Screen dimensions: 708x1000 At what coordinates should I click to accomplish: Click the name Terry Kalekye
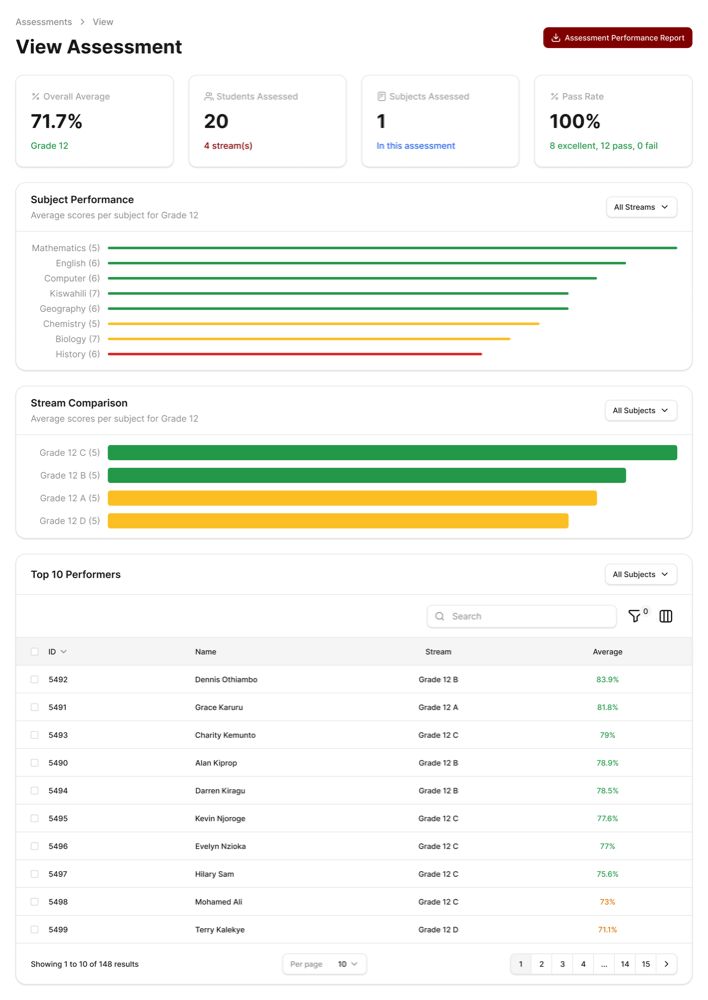coord(220,930)
